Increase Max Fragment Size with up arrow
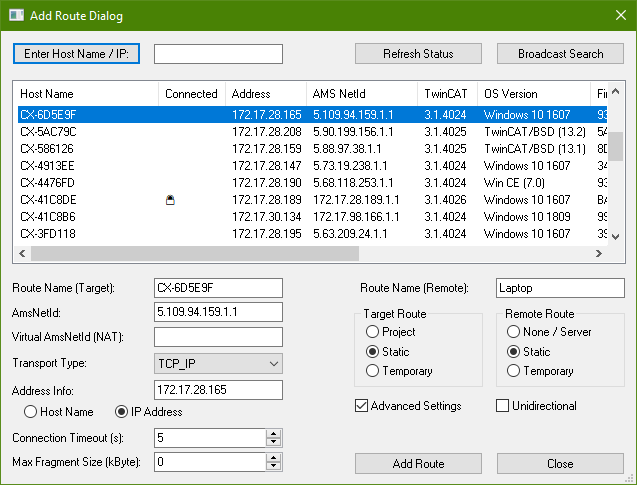This screenshot has width=637, height=485. pos(274,457)
